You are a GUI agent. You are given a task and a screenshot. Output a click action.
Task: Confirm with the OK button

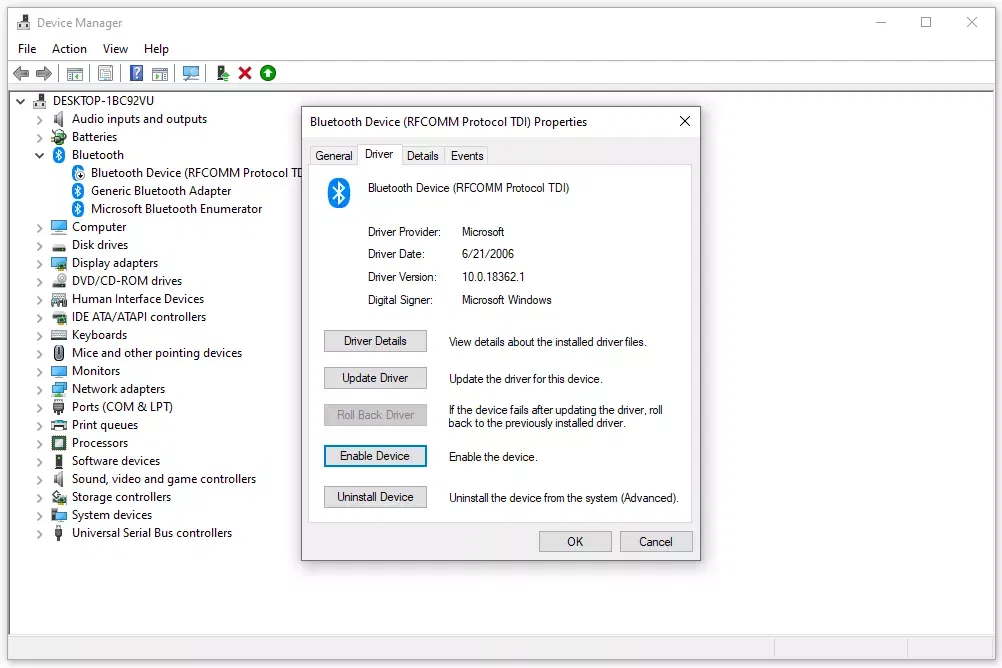575,542
